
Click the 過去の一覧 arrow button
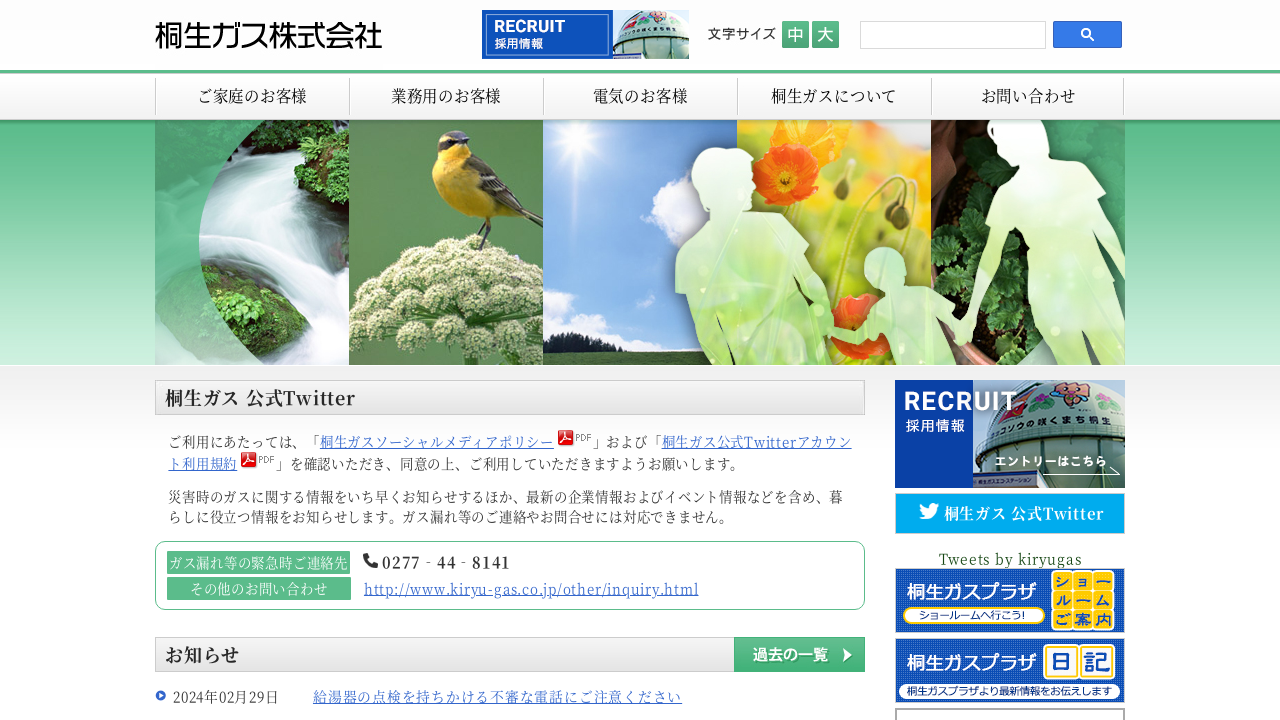(799, 655)
